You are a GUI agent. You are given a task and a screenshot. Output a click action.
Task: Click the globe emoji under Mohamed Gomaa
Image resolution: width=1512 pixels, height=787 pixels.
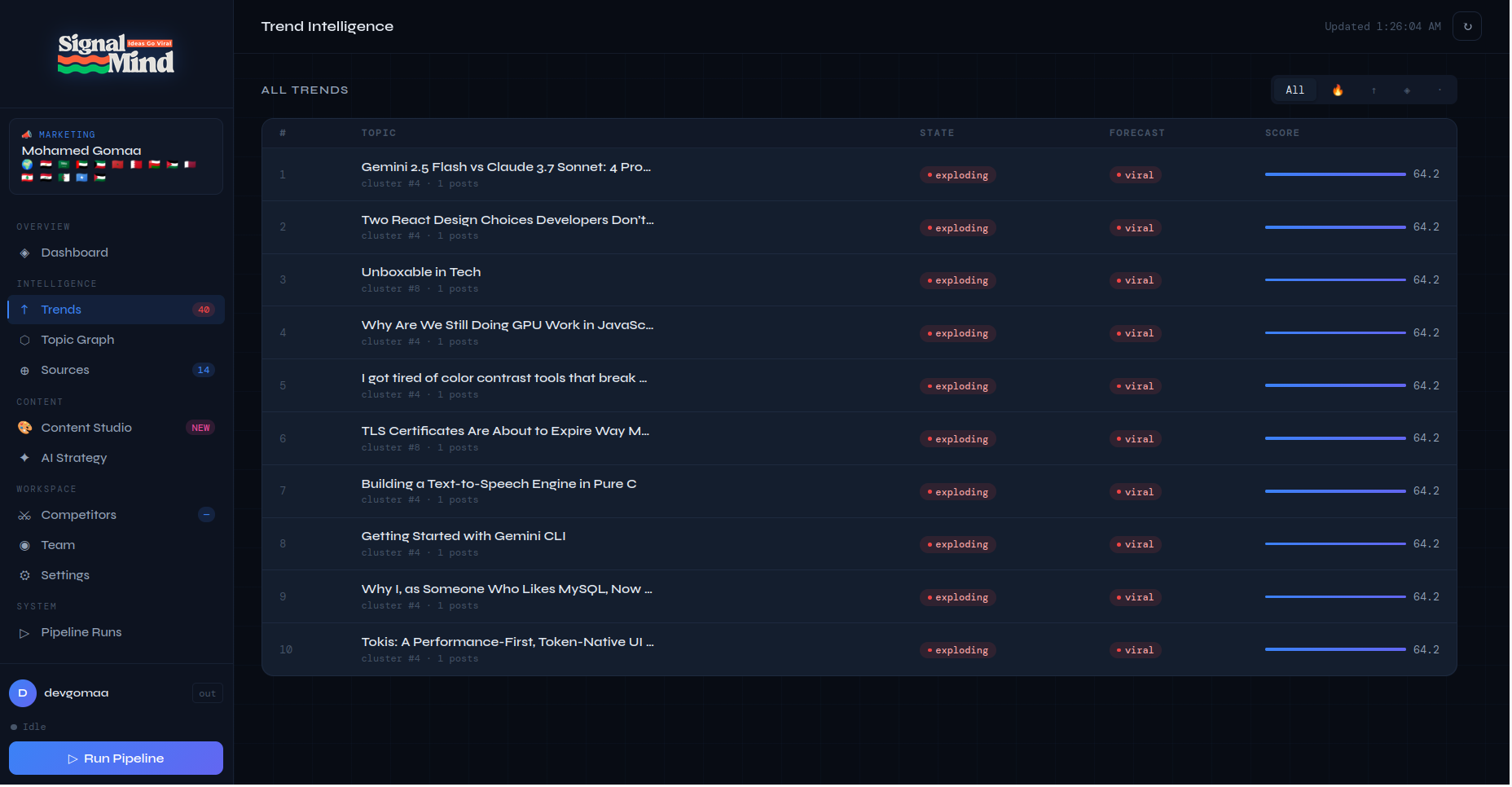(28, 165)
